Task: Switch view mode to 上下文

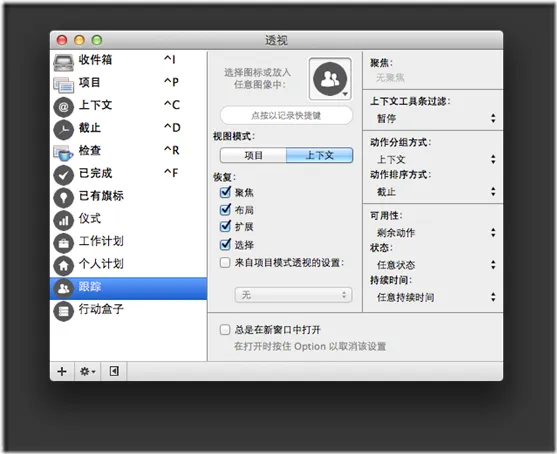Action: click(x=319, y=155)
